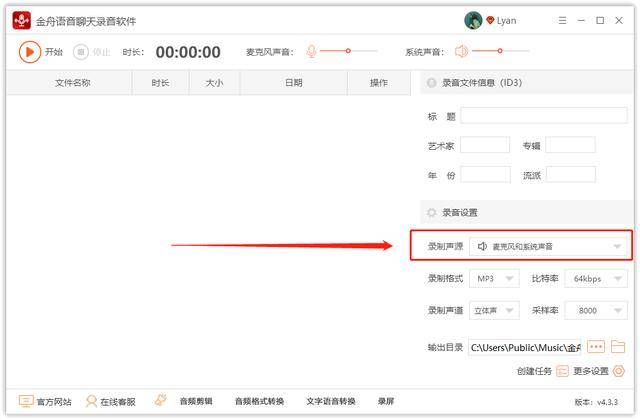Mute the system sound speaker icon
640x420 pixels.
coord(461,51)
